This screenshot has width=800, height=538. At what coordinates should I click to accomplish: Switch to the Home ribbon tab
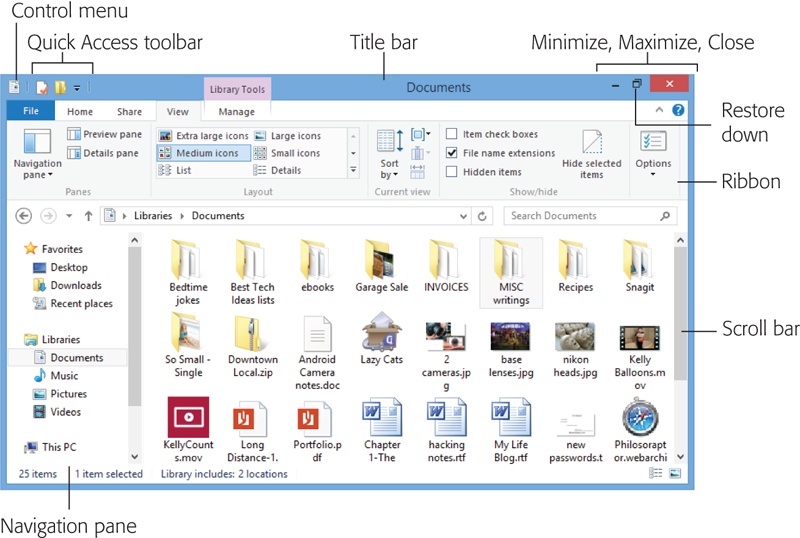(80, 111)
